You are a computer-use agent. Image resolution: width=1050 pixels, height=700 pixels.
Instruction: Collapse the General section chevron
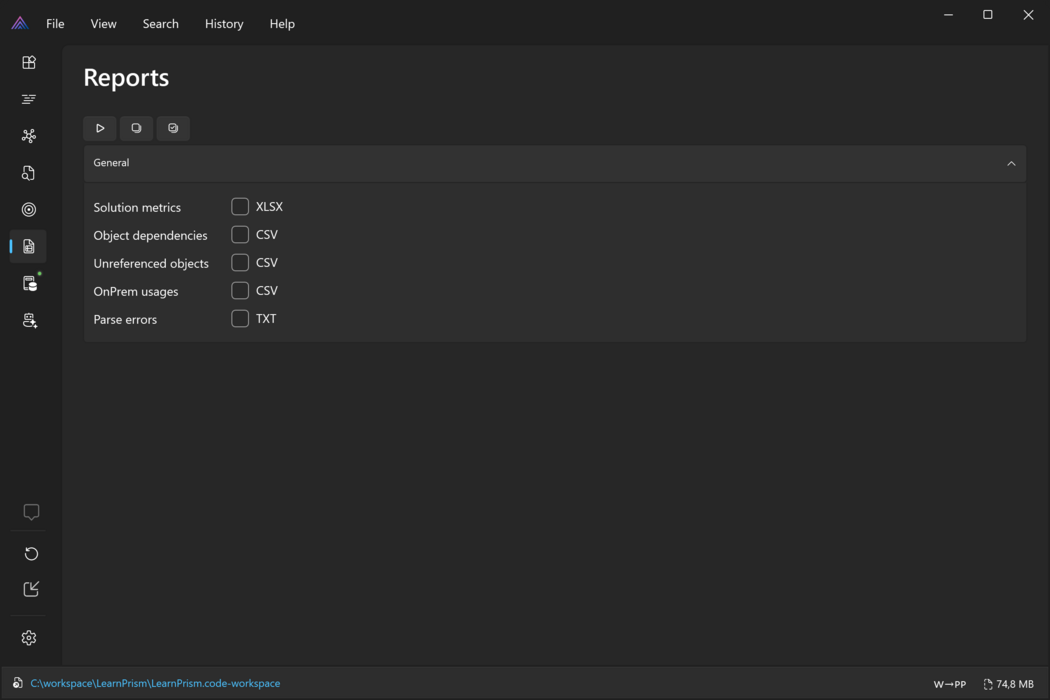[x=1011, y=163]
